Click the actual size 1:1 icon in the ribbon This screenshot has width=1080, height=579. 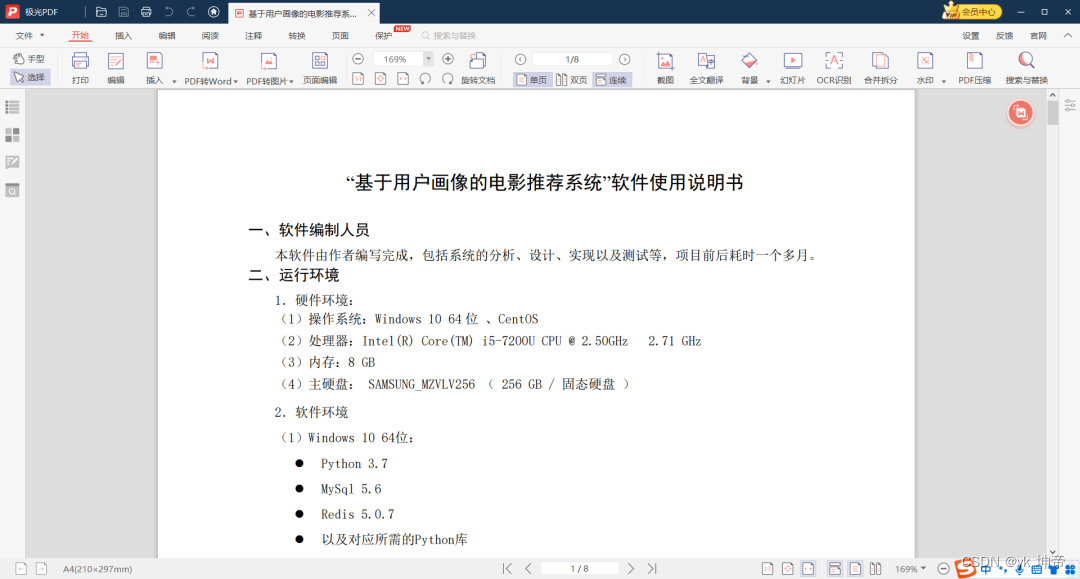[358, 79]
